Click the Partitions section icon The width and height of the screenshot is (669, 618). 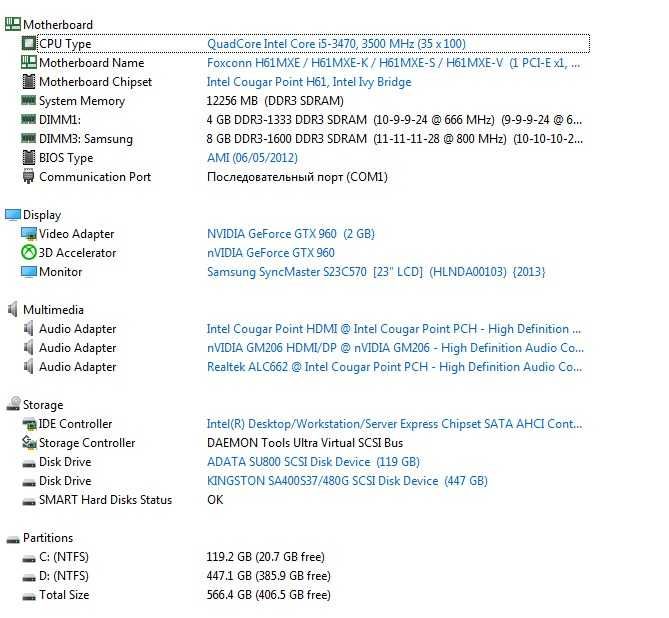coord(13,539)
